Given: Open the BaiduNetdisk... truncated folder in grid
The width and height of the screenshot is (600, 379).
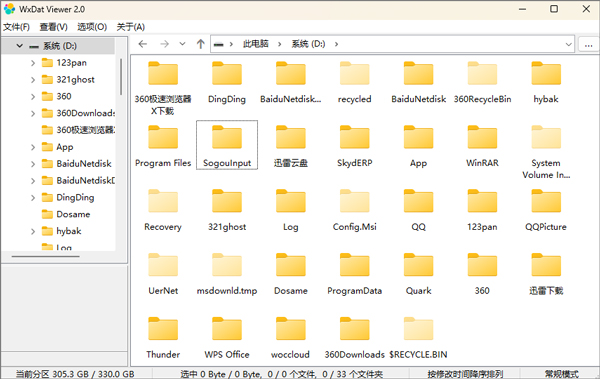Looking at the screenshot, I should coord(291,73).
